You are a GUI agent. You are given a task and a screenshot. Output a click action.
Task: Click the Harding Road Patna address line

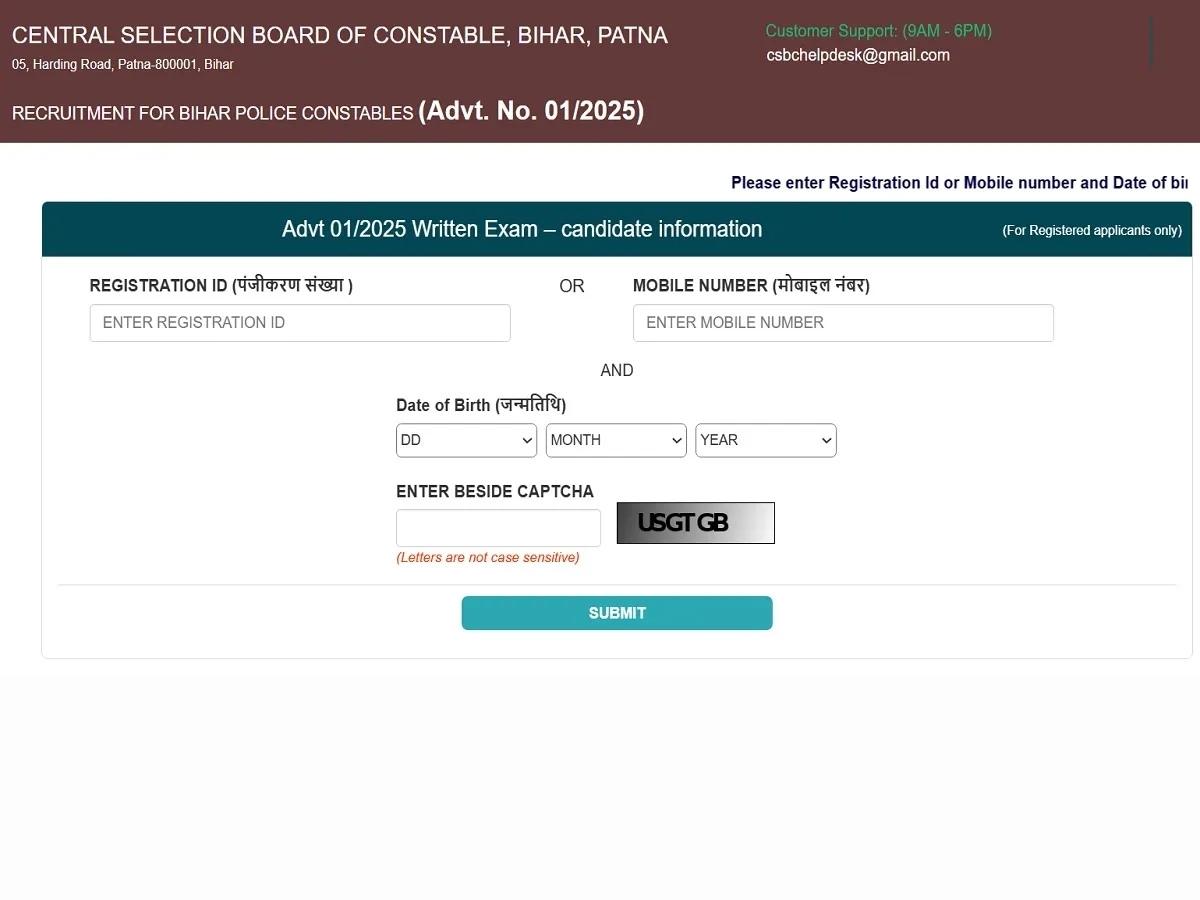point(123,65)
